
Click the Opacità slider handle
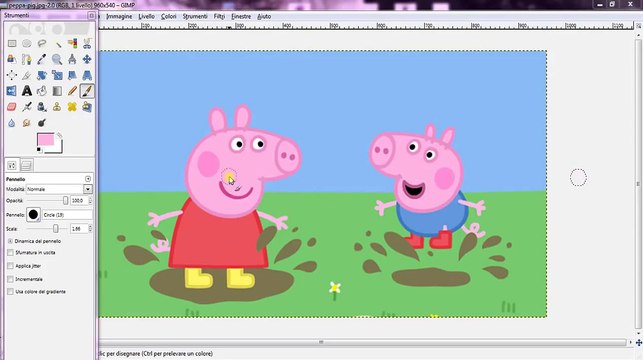[x=66, y=201]
